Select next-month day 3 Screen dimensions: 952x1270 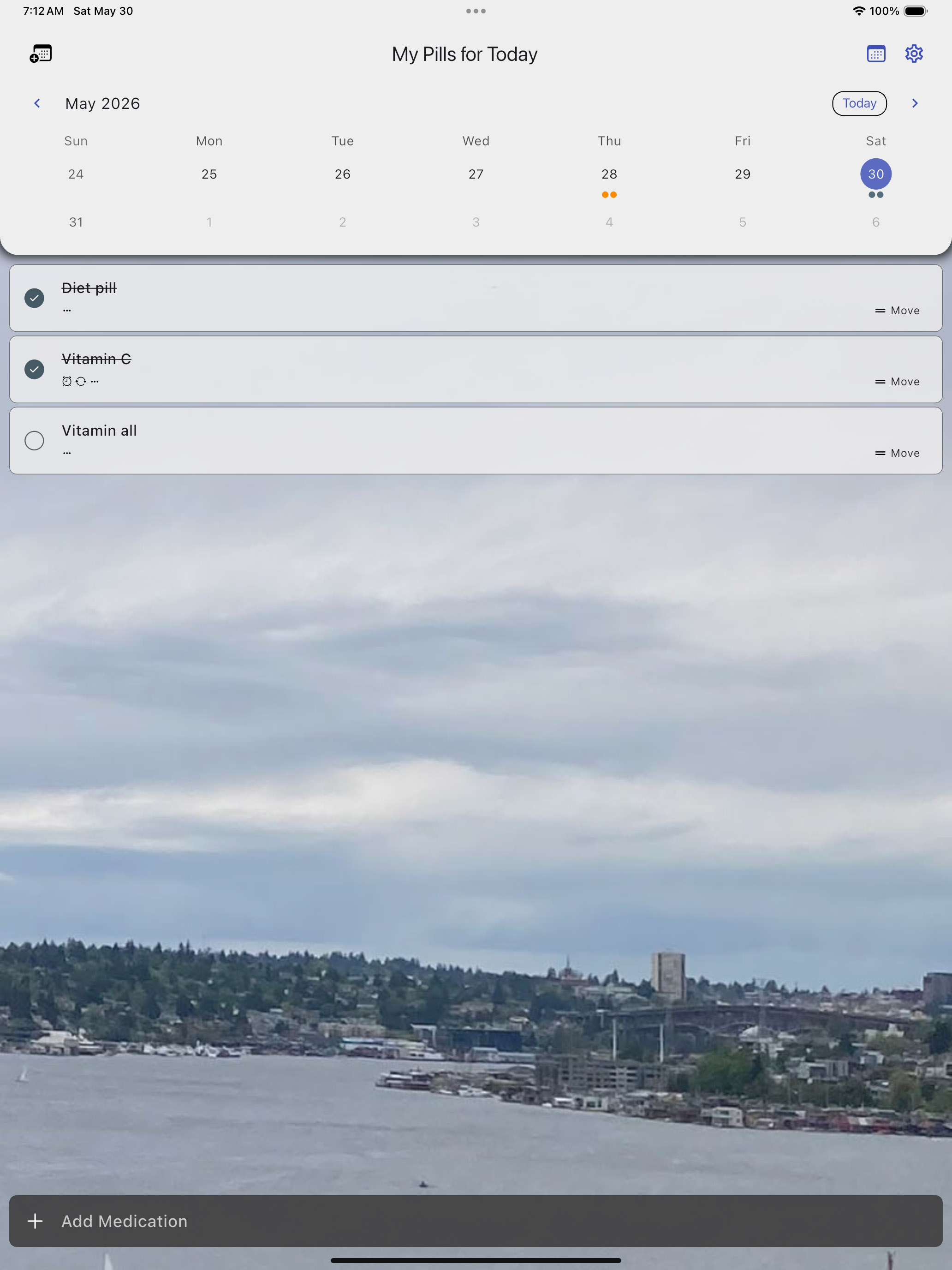coord(476,222)
